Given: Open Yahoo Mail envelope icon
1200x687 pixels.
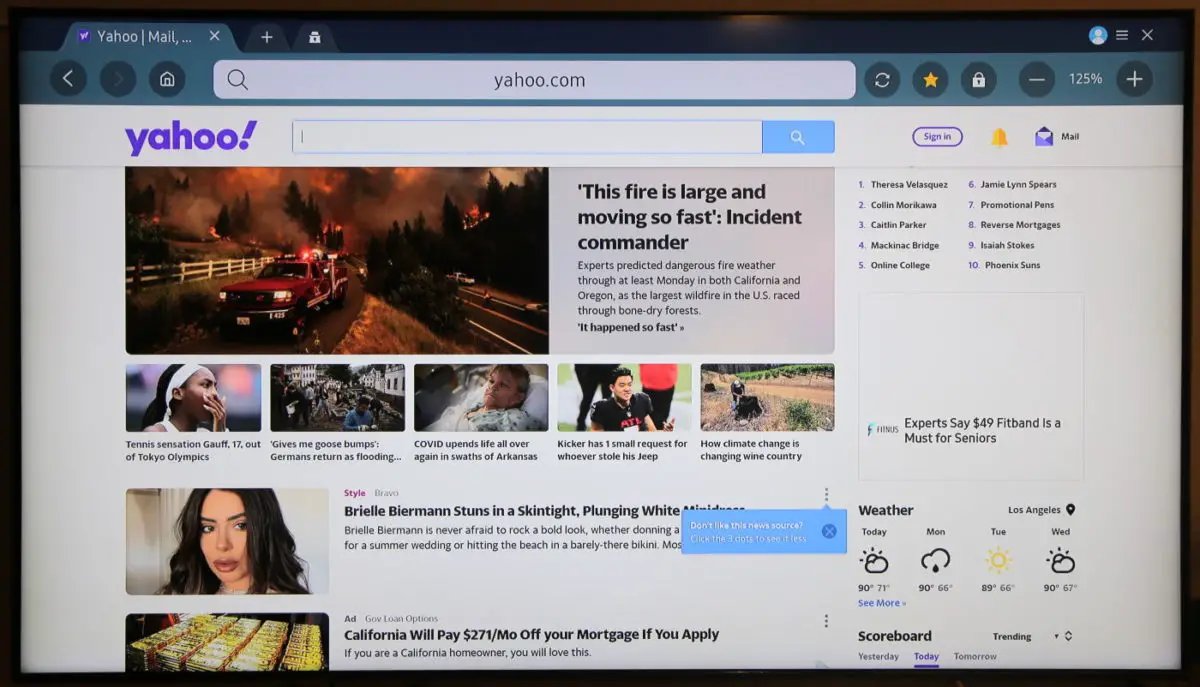Looking at the screenshot, I should [1044, 137].
